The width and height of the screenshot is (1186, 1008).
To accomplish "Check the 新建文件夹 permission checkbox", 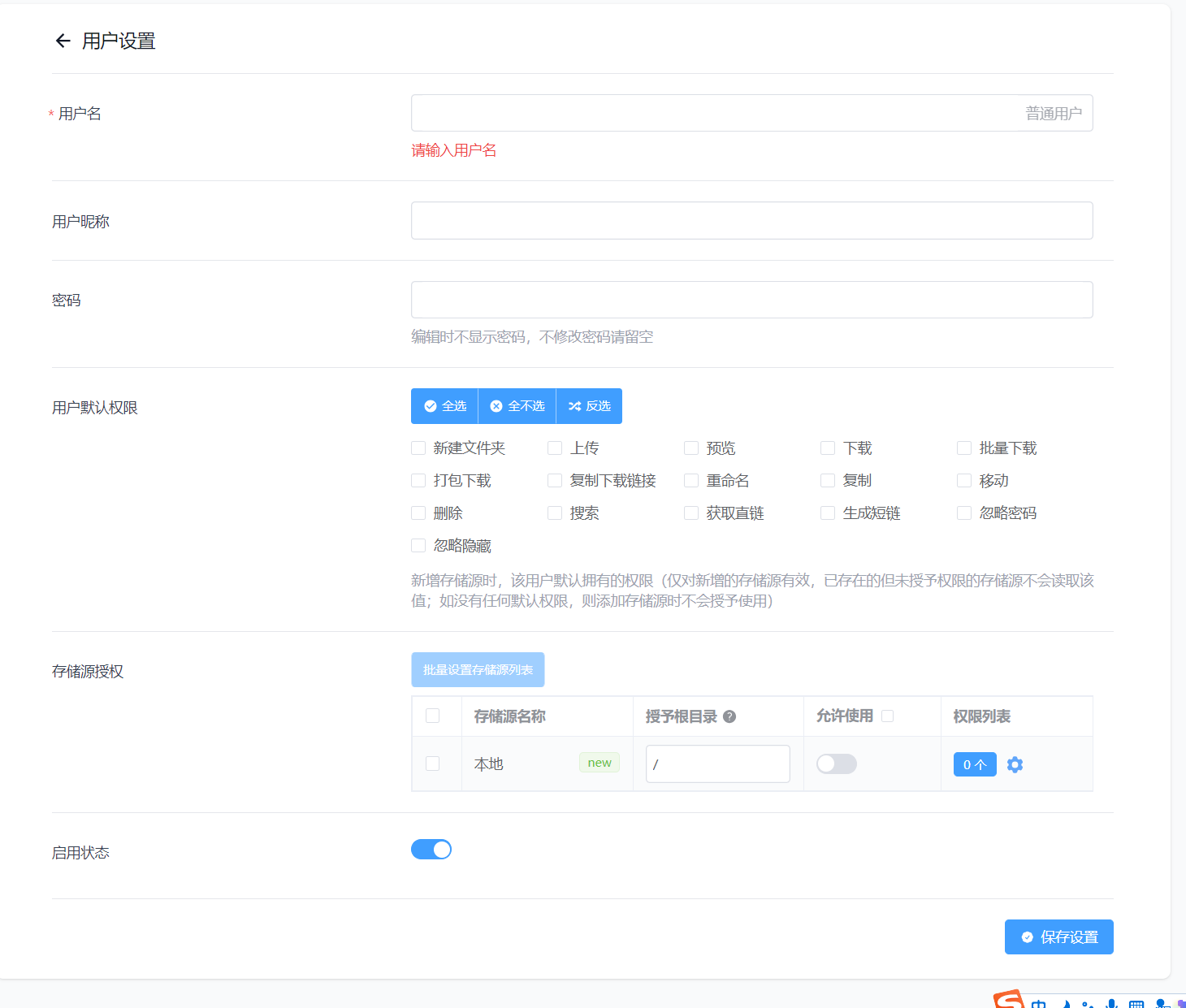I will tap(418, 448).
